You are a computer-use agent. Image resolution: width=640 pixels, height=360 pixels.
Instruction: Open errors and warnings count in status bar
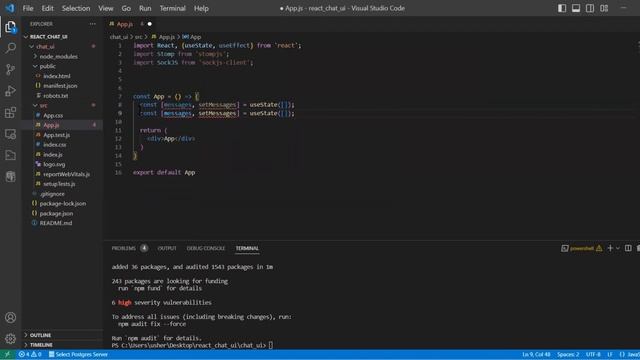(x=30, y=354)
